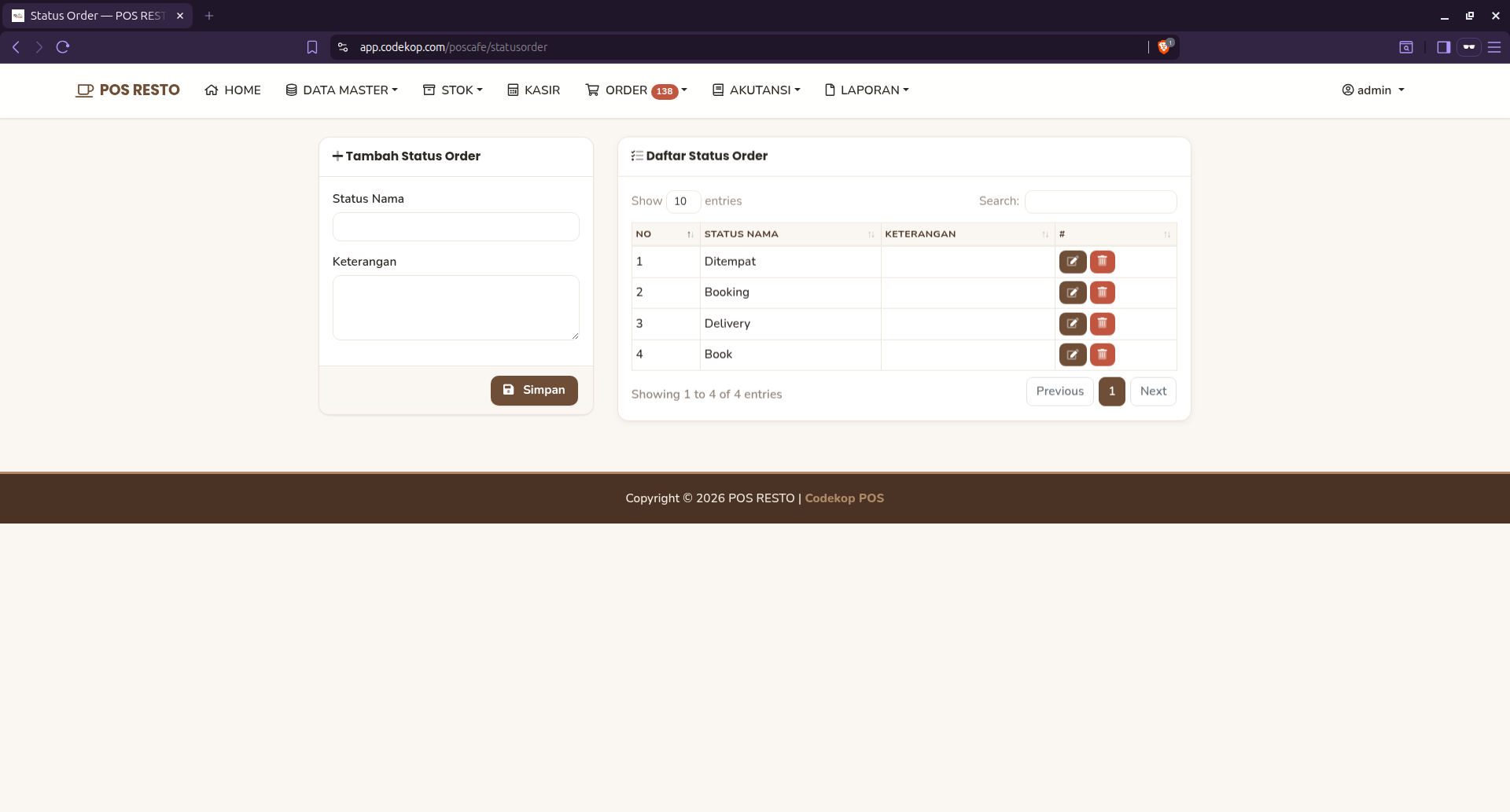The width and height of the screenshot is (1510, 812).
Task: Reload the page in browser
Action: [x=63, y=47]
